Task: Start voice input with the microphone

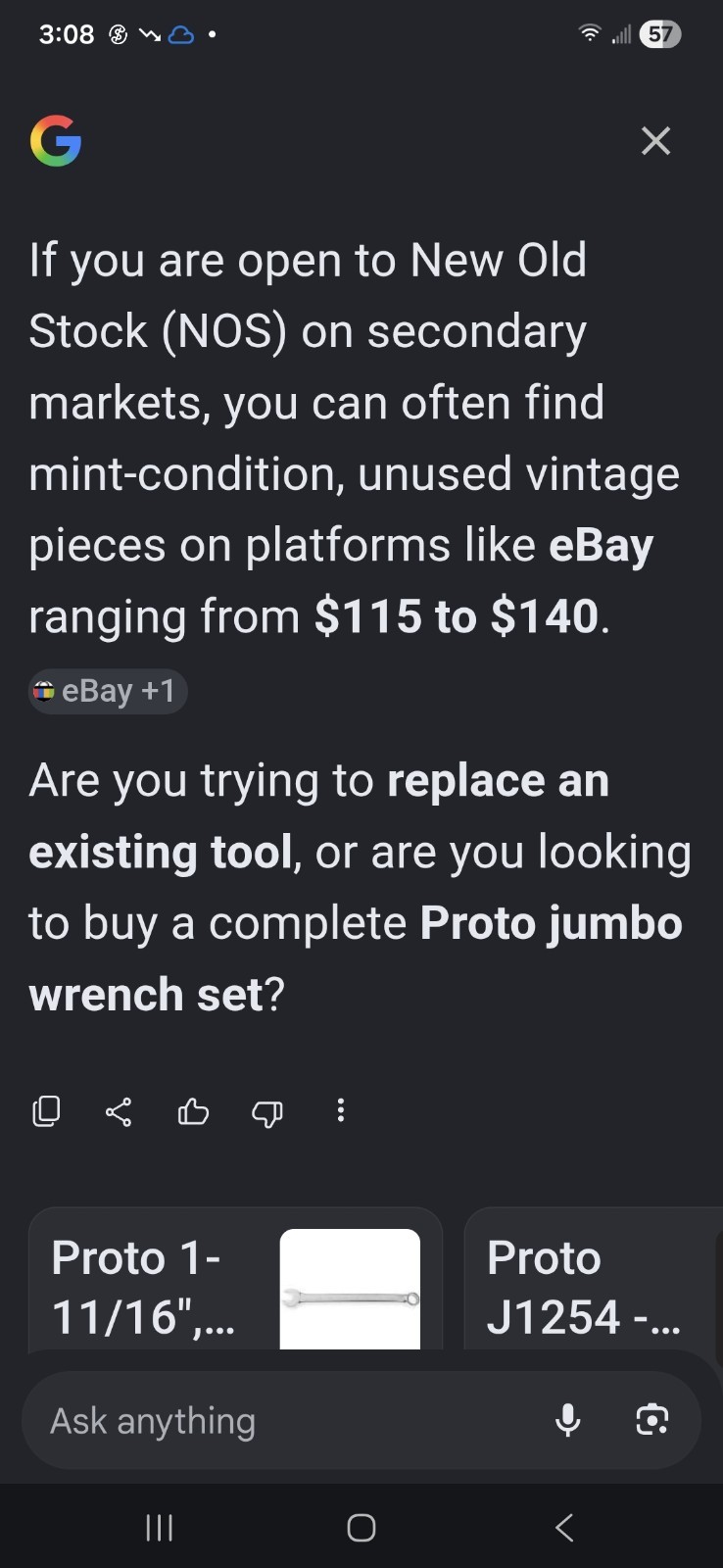Action: pyautogui.click(x=568, y=1419)
